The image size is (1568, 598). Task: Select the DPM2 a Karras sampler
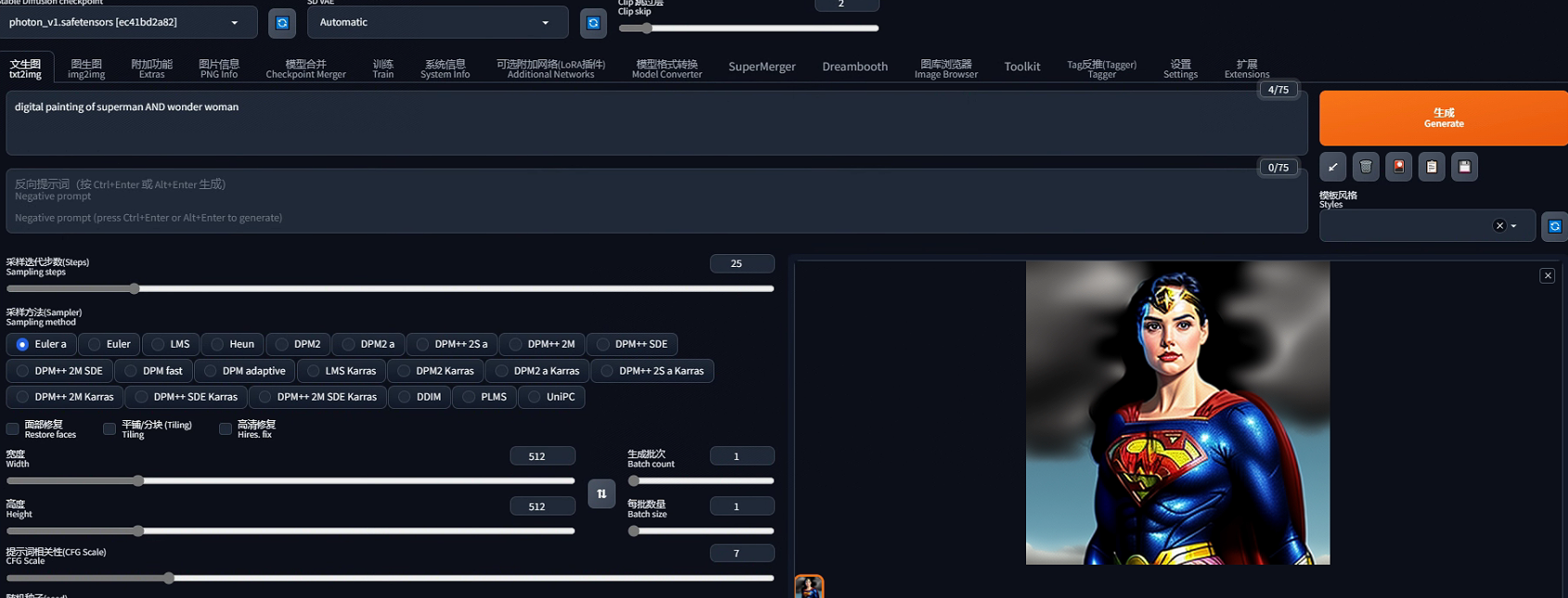click(537, 371)
